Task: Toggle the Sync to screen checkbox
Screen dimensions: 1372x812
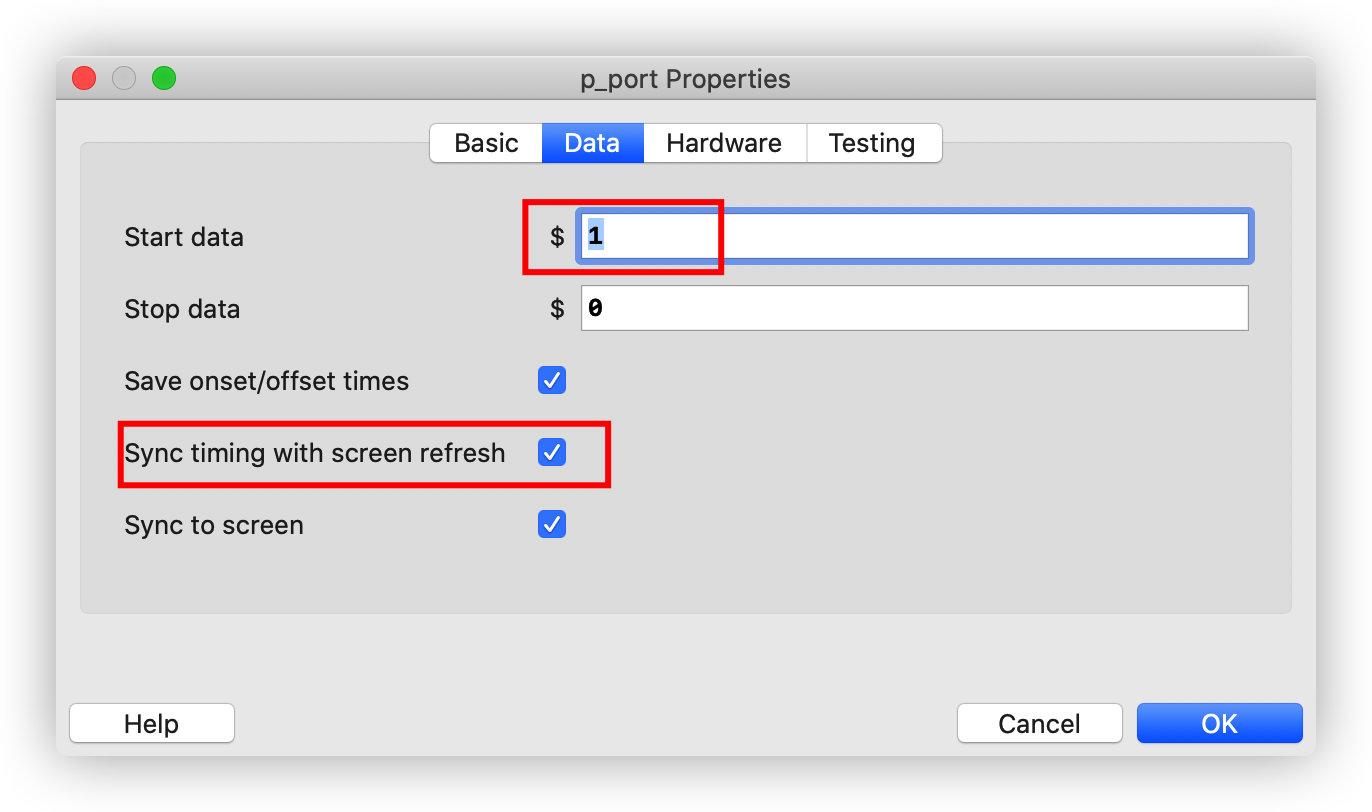Action: coord(552,525)
